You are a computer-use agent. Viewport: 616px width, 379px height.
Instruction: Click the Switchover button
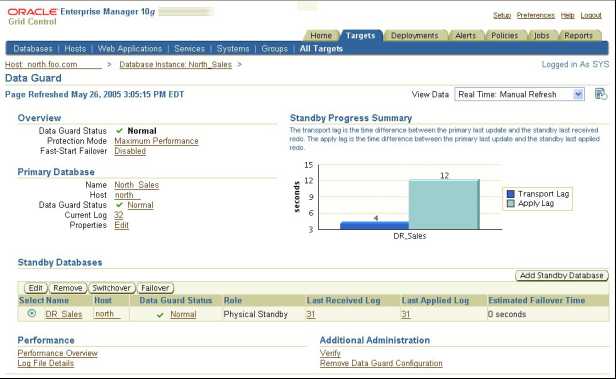point(112,288)
